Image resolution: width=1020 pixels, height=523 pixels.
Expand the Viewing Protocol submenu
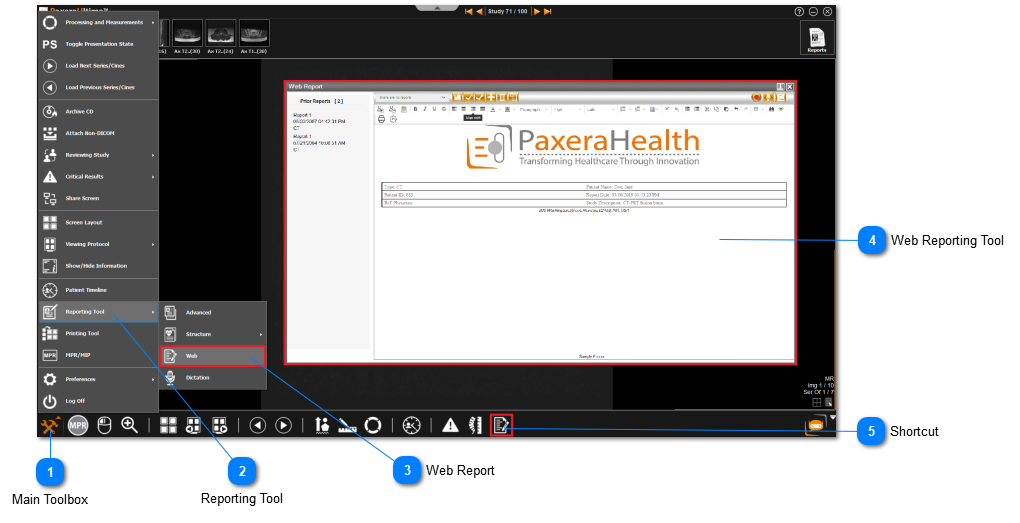point(98,245)
